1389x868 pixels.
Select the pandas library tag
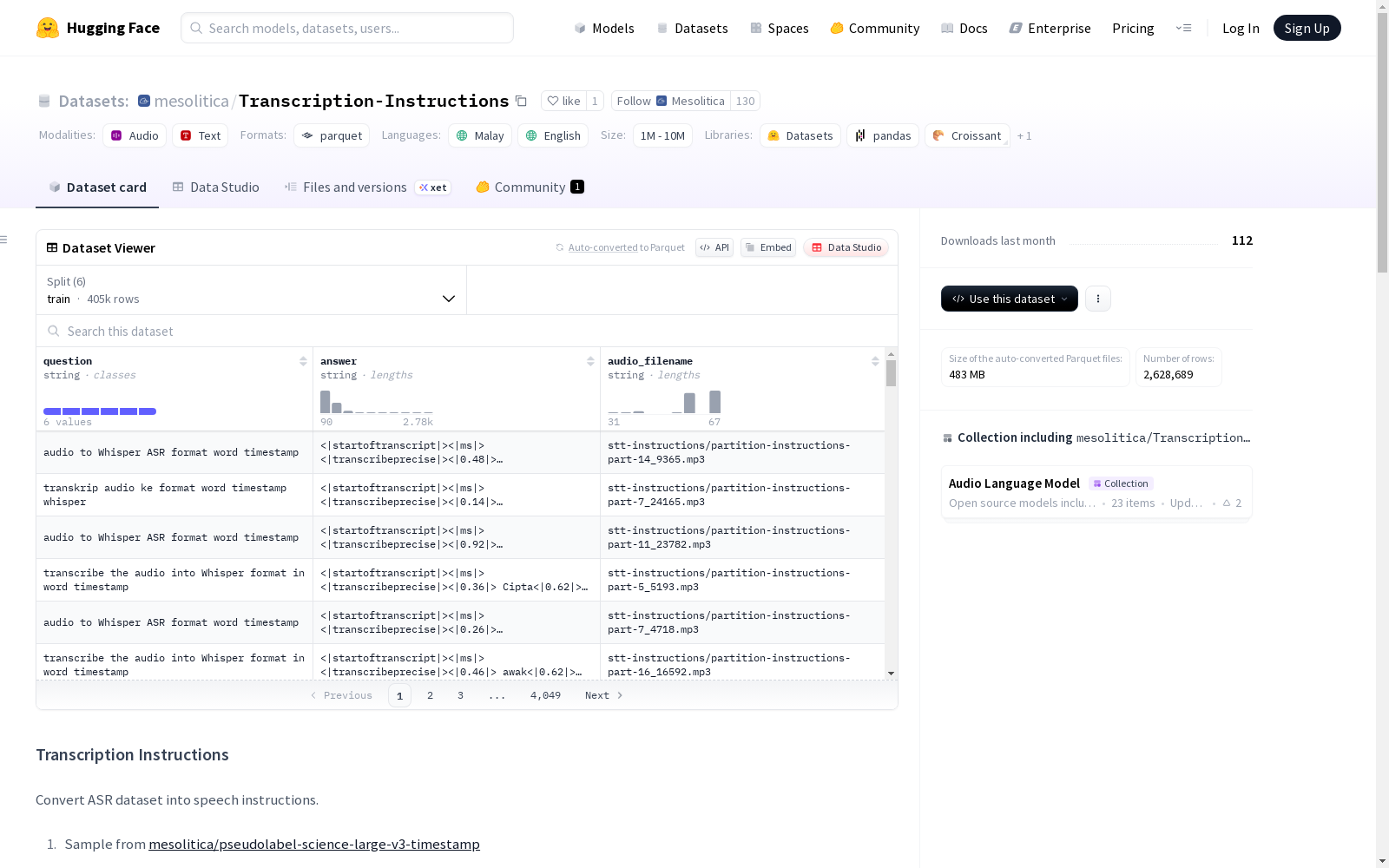[883, 135]
